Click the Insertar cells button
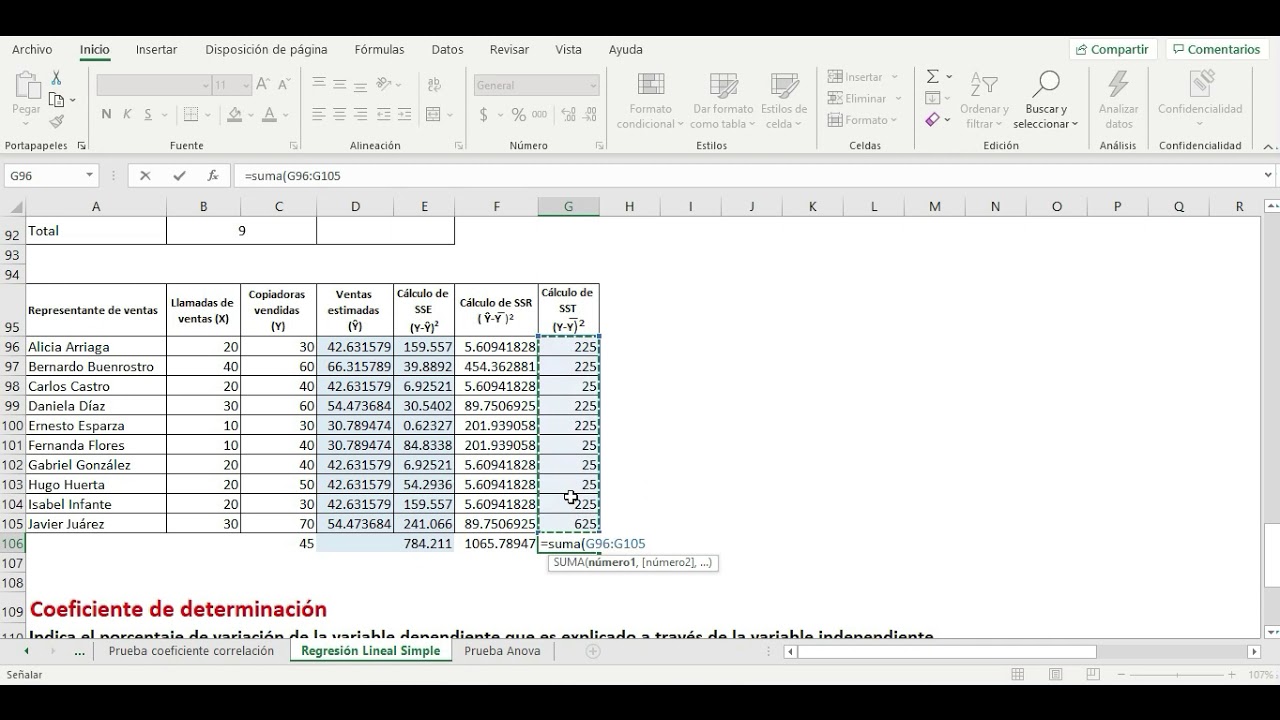 (x=864, y=77)
